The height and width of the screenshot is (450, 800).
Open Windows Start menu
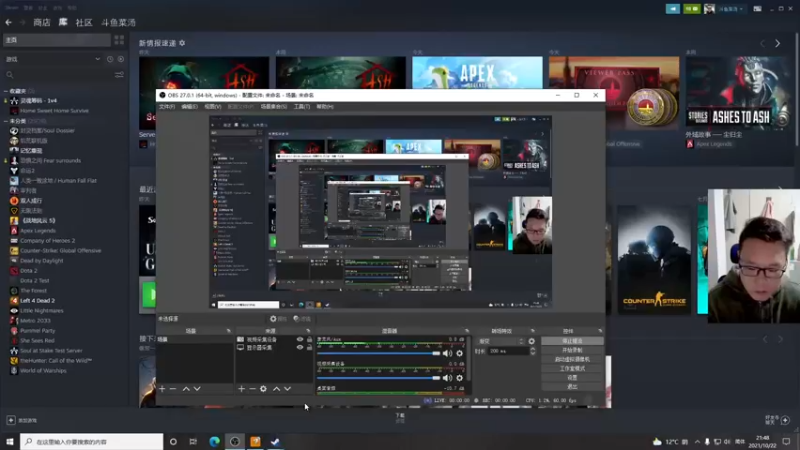[x=10, y=441]
